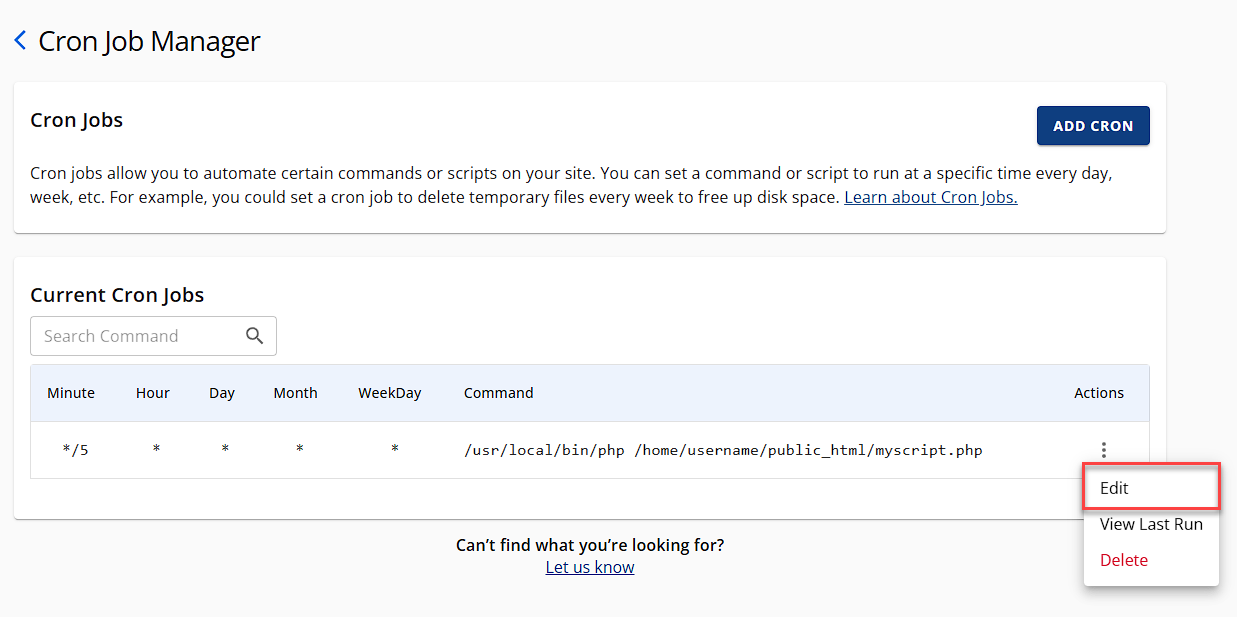Follow the Let us know link
1237x617 pixels.
pos(589,567)
